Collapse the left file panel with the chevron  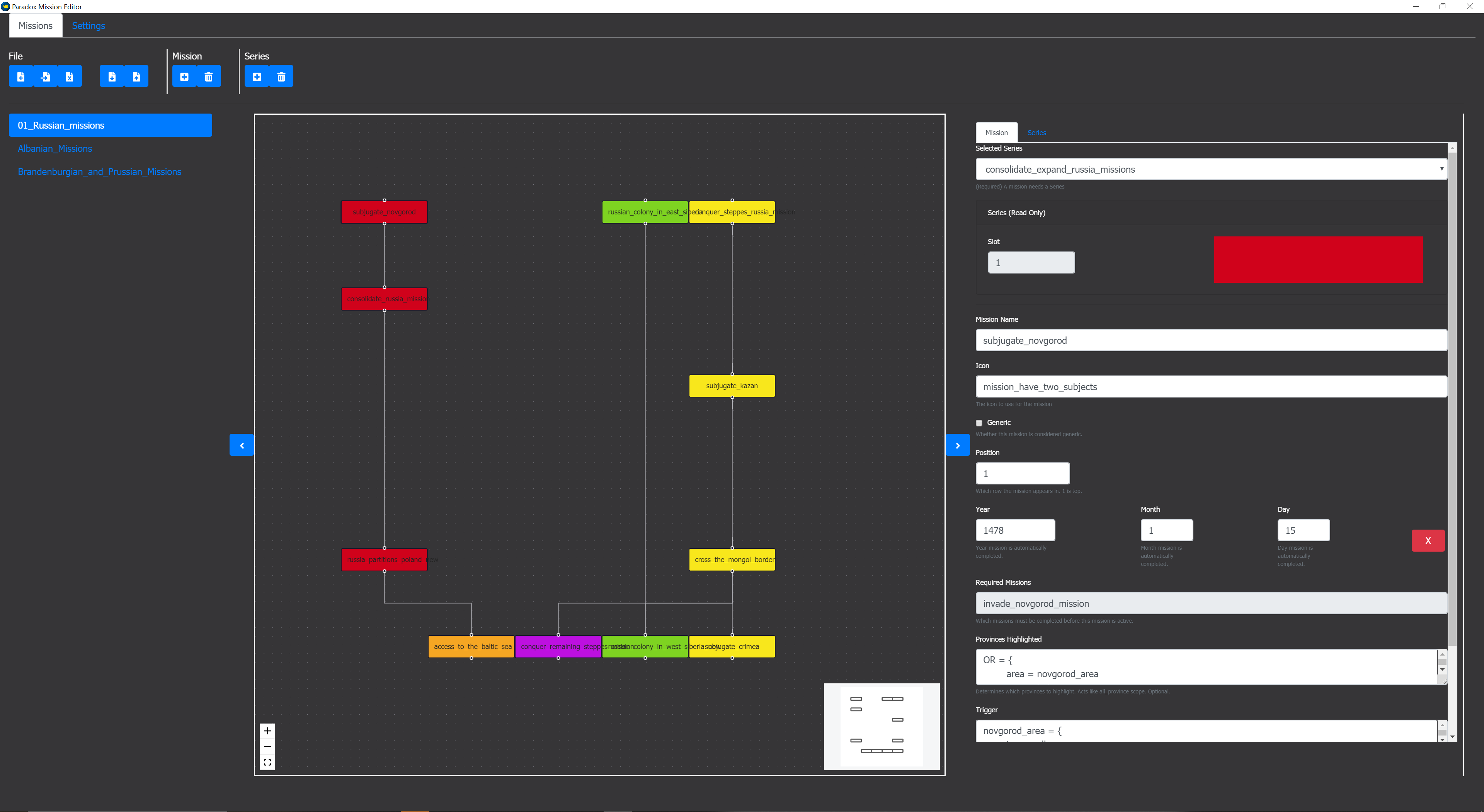[x=242, y=445]
